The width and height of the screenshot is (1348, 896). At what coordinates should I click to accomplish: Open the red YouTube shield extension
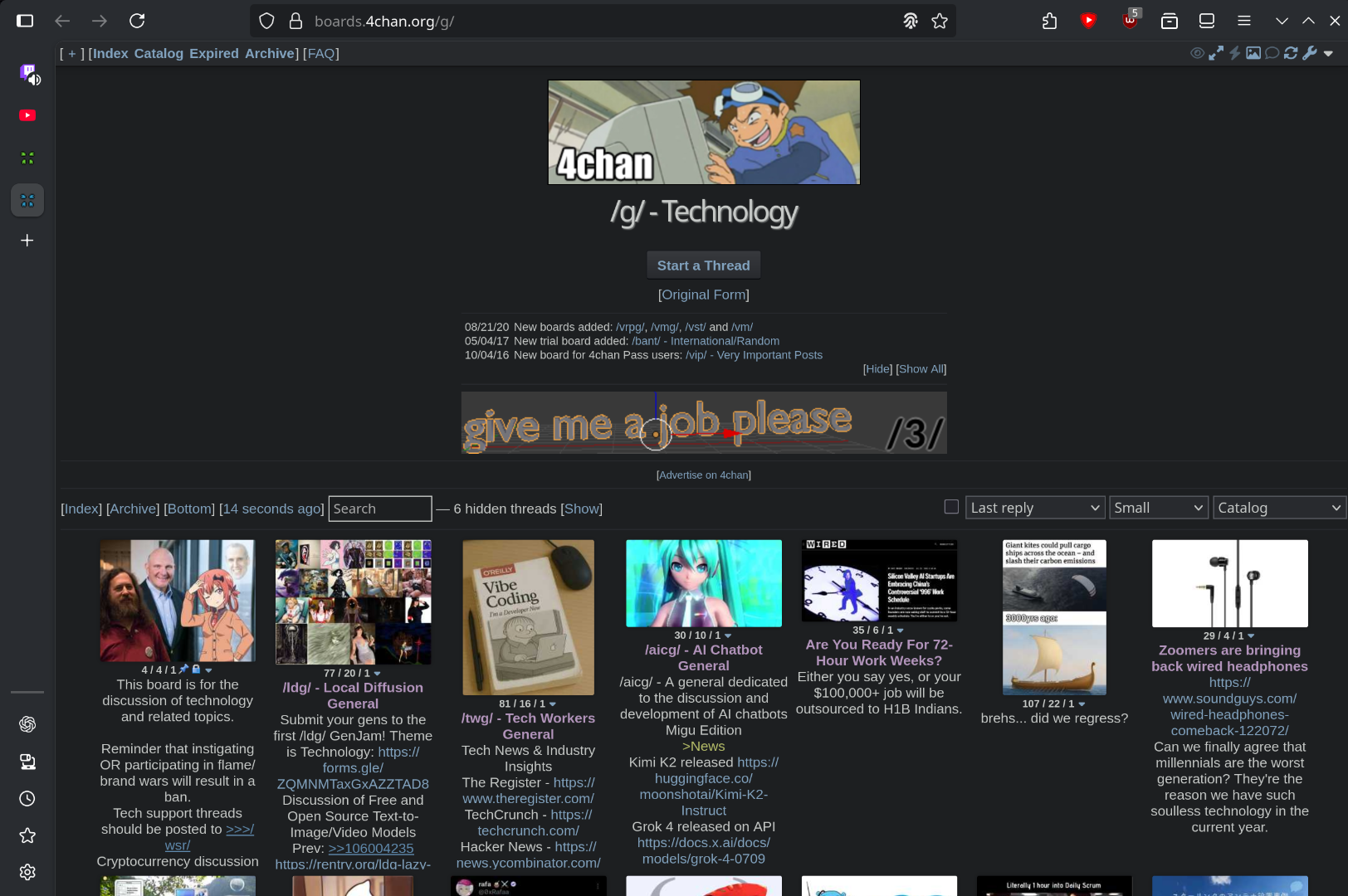1088,21
